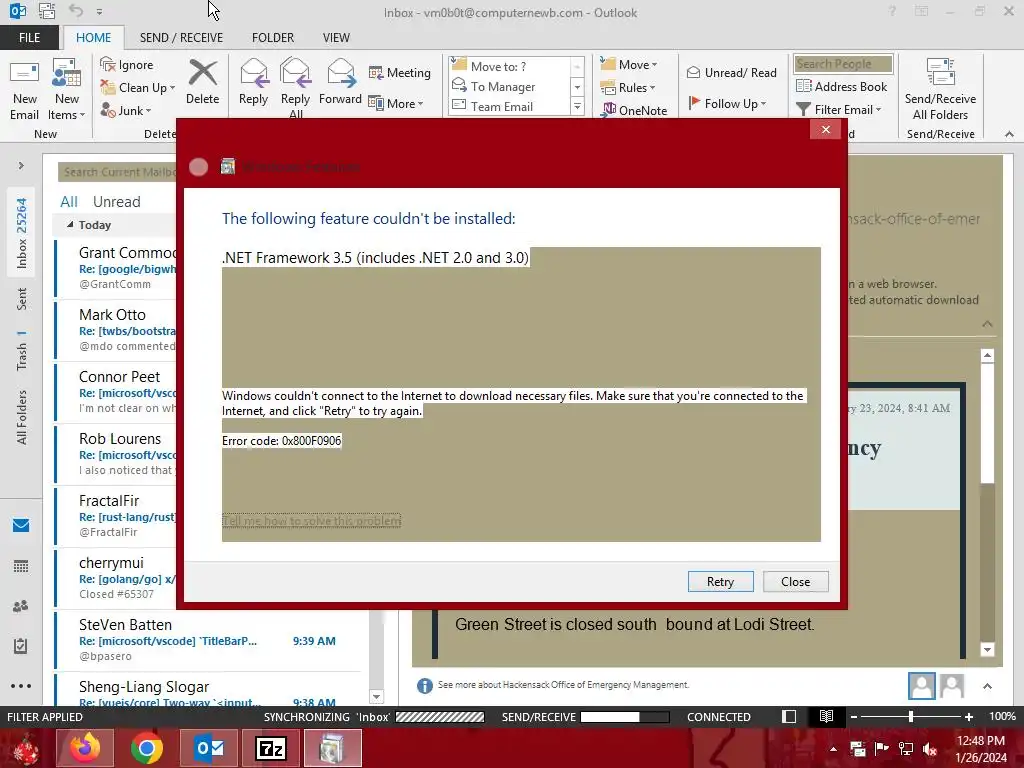Open the Rules dropdown

point(628,87)
